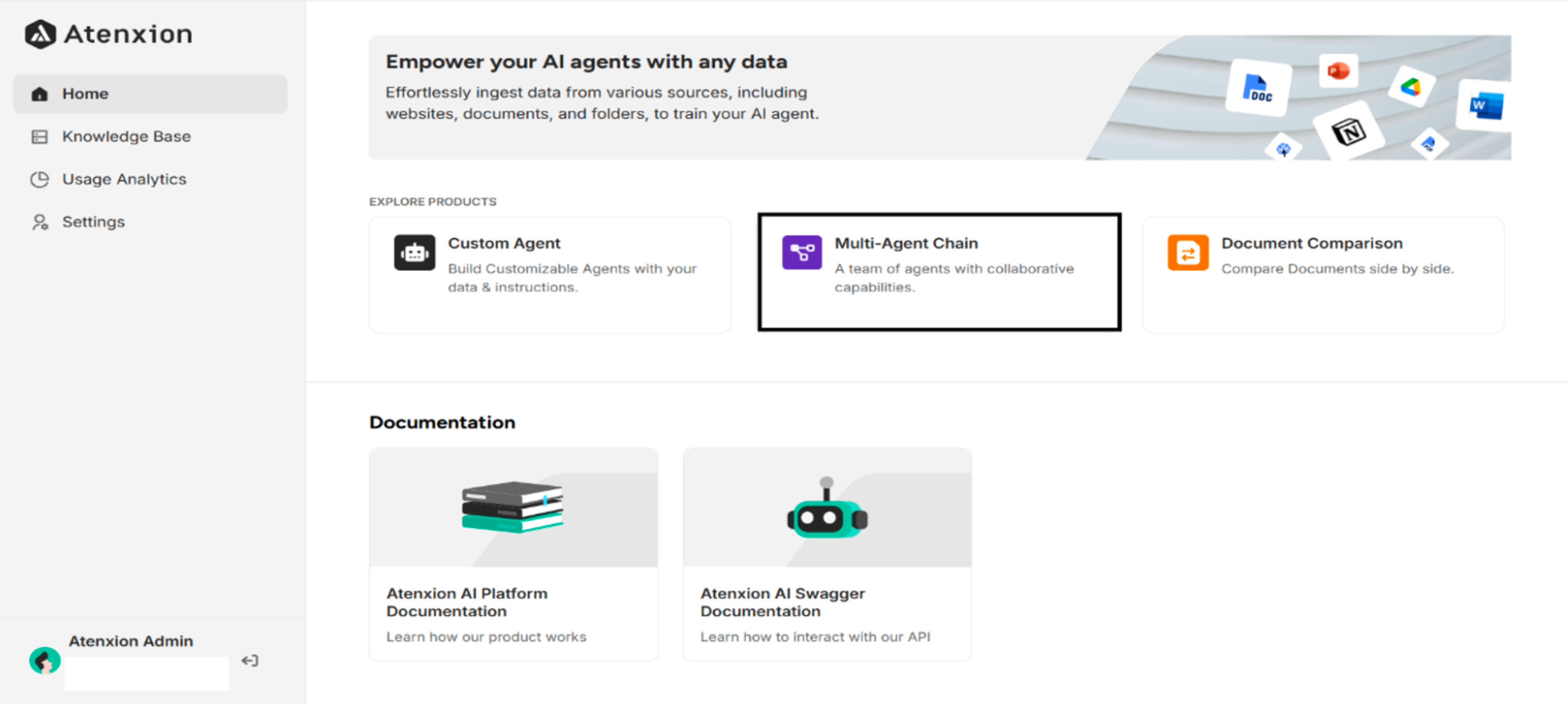
Task: Open the Document Comparison product card
Action: (1323, 274)
